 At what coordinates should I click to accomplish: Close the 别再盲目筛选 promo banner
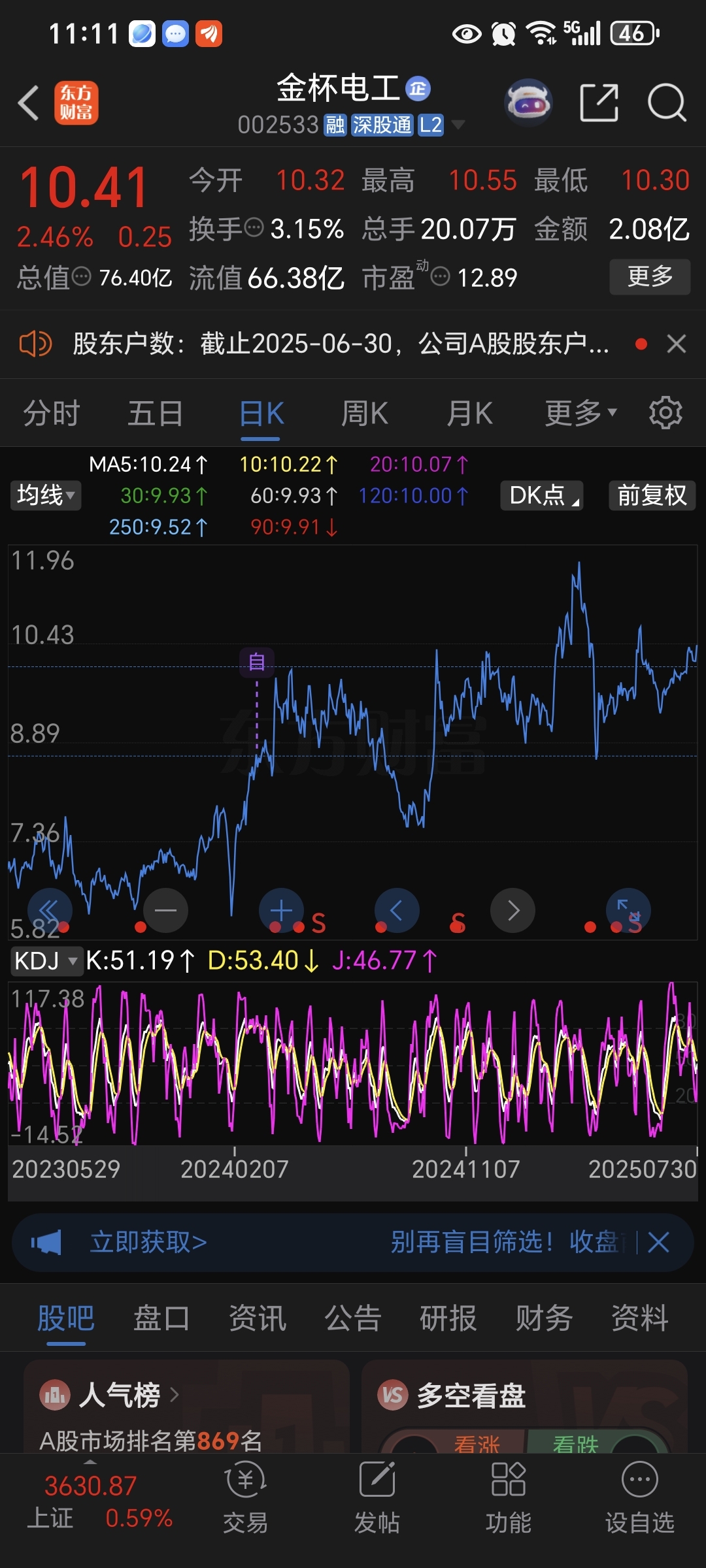pyautogui.click(x=658, y=1242)
